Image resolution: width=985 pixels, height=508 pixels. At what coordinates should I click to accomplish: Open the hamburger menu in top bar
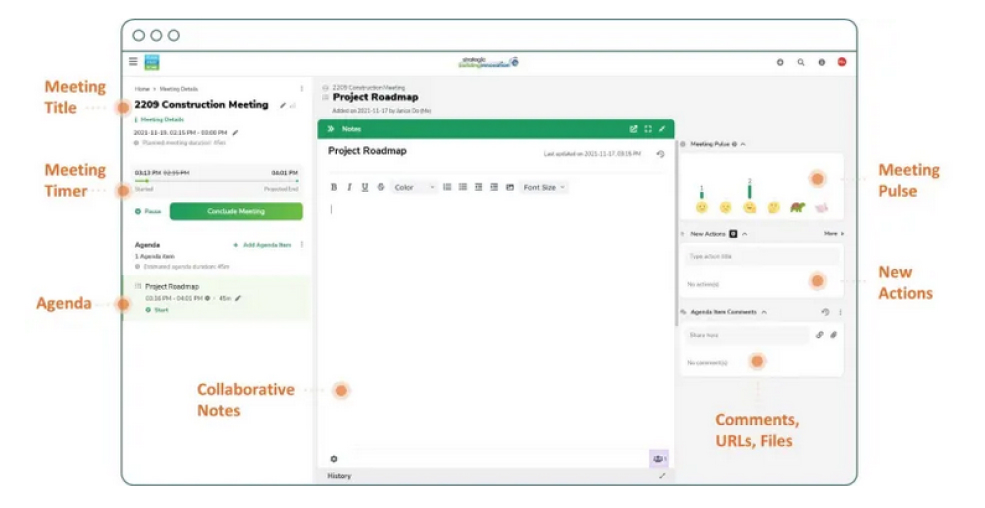133,62
